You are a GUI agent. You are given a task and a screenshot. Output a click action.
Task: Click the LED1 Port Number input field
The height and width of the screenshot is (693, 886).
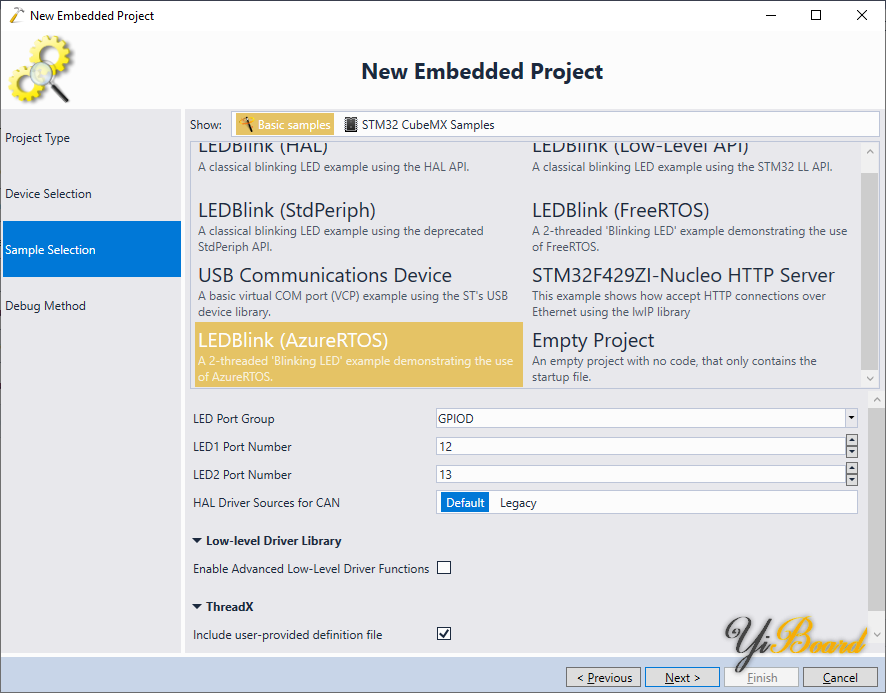pos(641,447)
